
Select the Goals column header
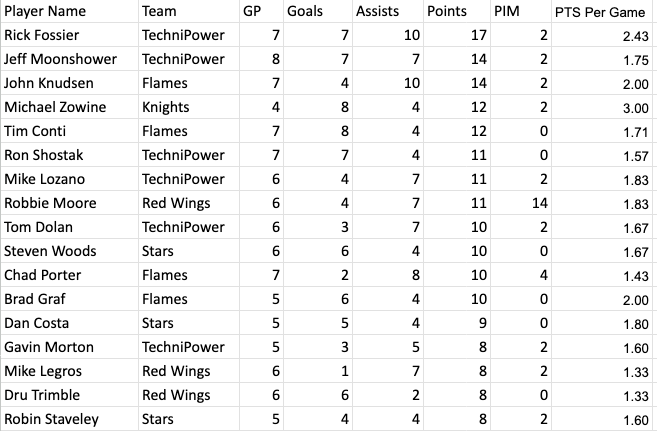pos(318,11)
